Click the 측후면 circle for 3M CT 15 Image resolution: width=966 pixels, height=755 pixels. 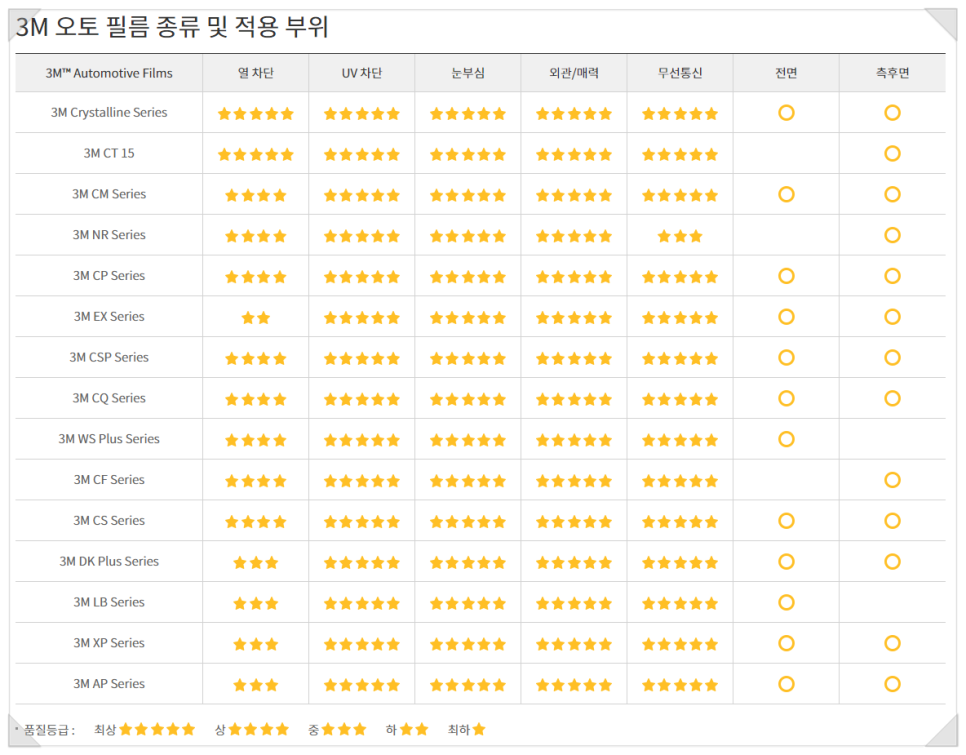892,153
